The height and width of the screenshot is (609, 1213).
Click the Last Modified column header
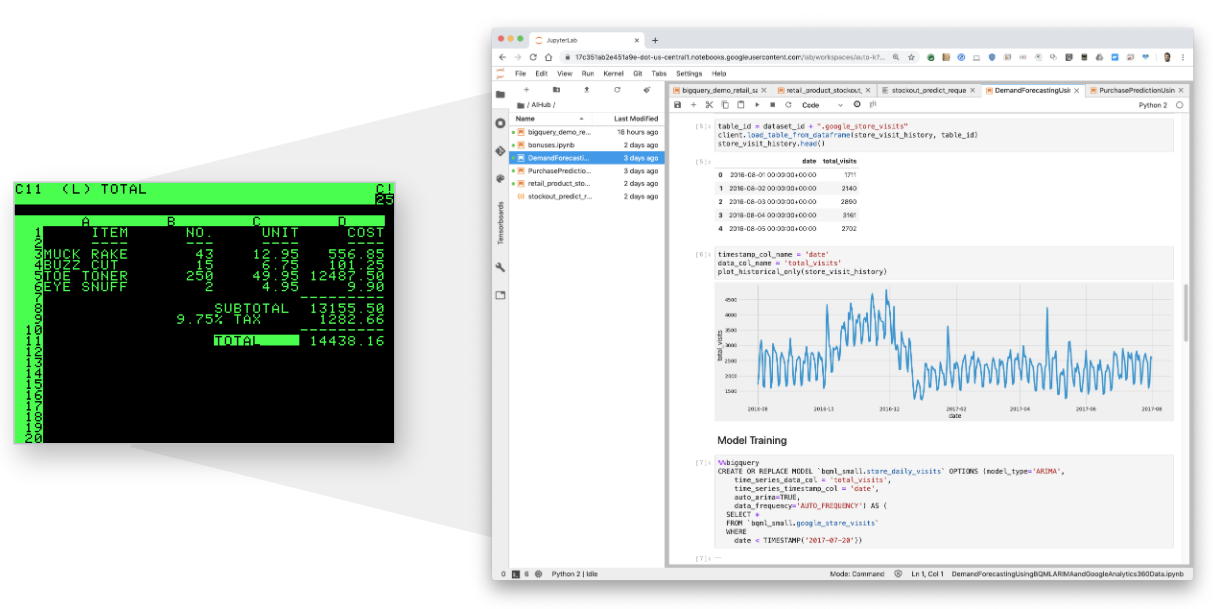click(637, 117)
